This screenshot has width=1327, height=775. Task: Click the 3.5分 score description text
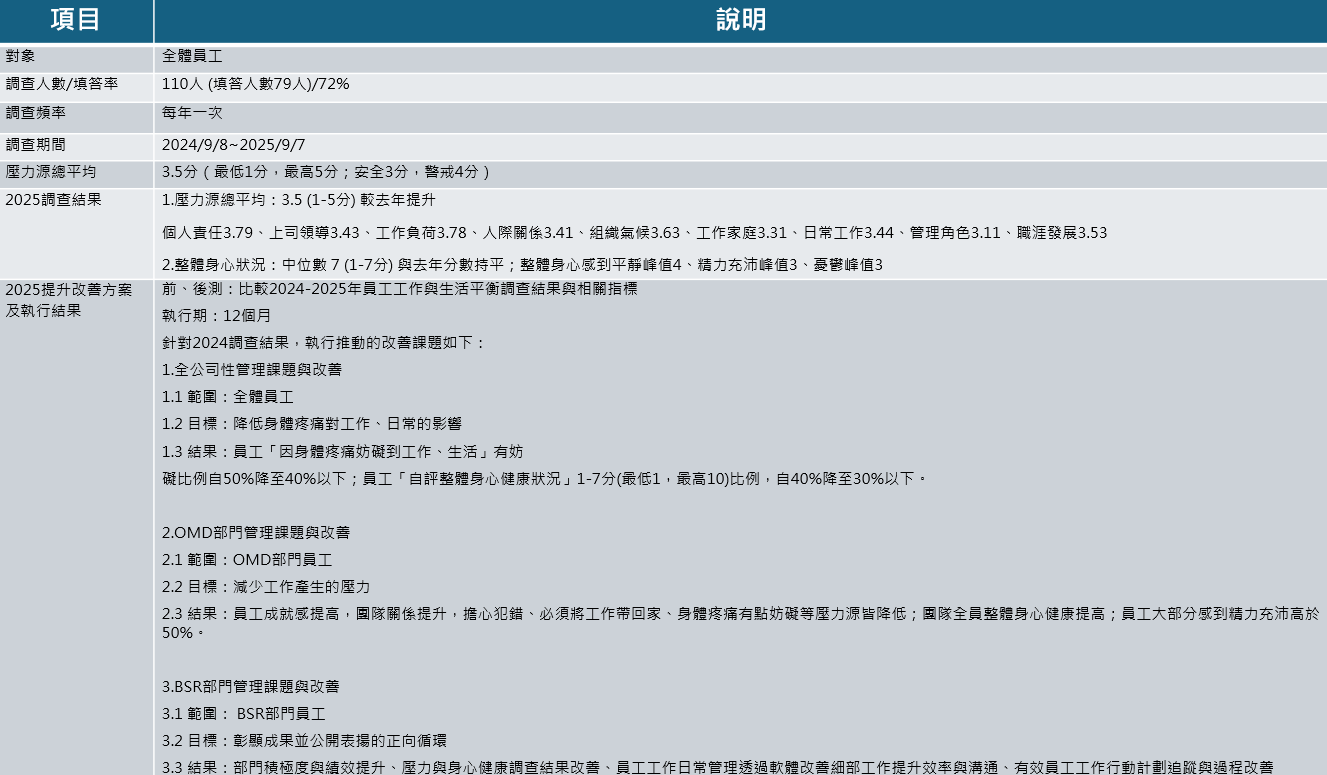pos(326,172)
